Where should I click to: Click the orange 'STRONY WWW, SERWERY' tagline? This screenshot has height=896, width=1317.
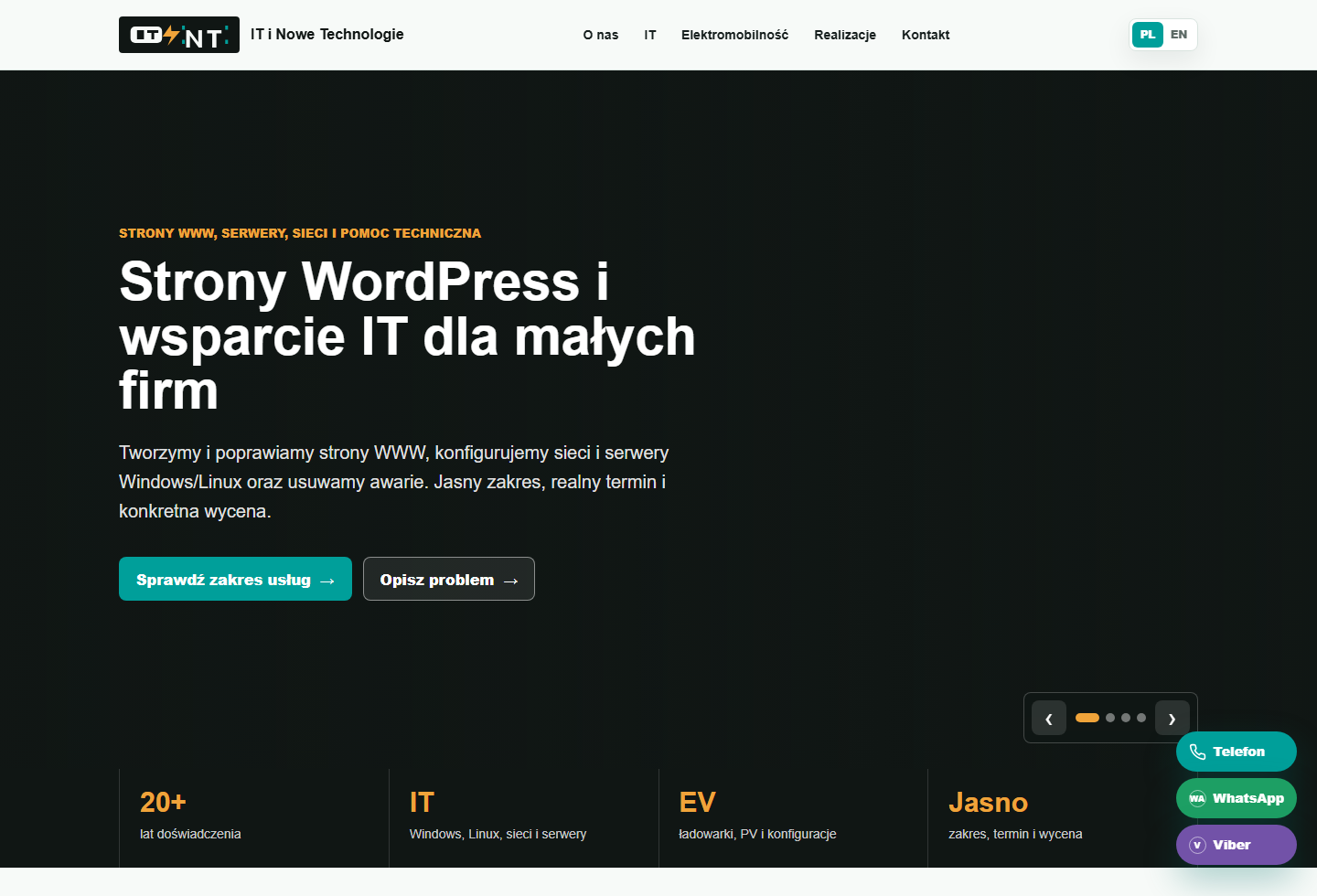point(300,233)
